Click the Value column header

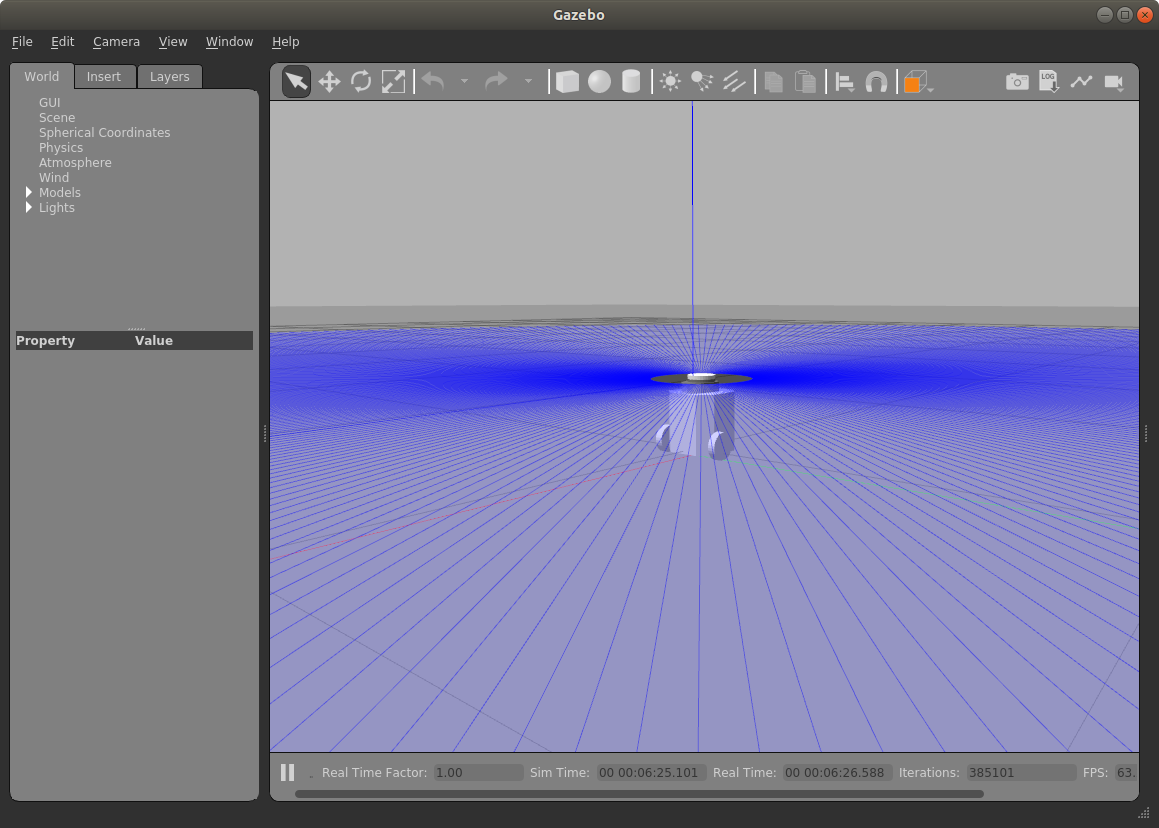pyautogui.click(x=154, y=340)
